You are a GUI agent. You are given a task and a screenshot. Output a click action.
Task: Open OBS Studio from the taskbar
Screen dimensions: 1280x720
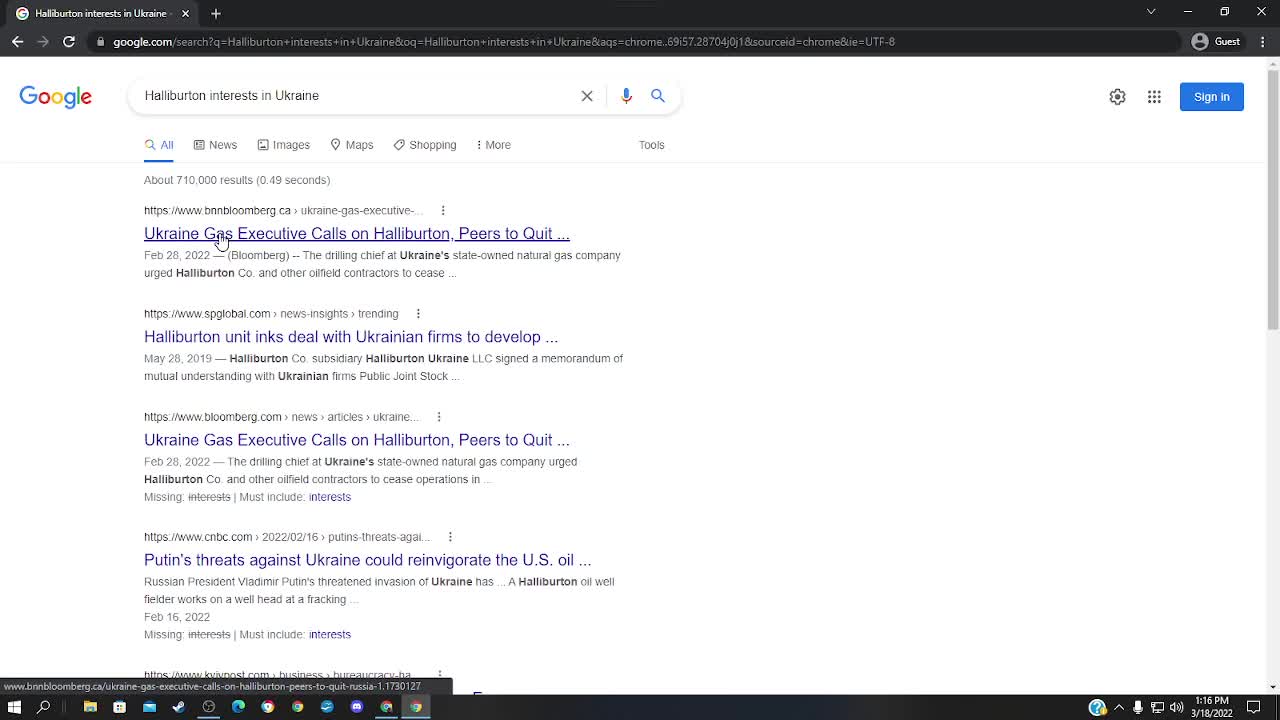coord(208,707)
